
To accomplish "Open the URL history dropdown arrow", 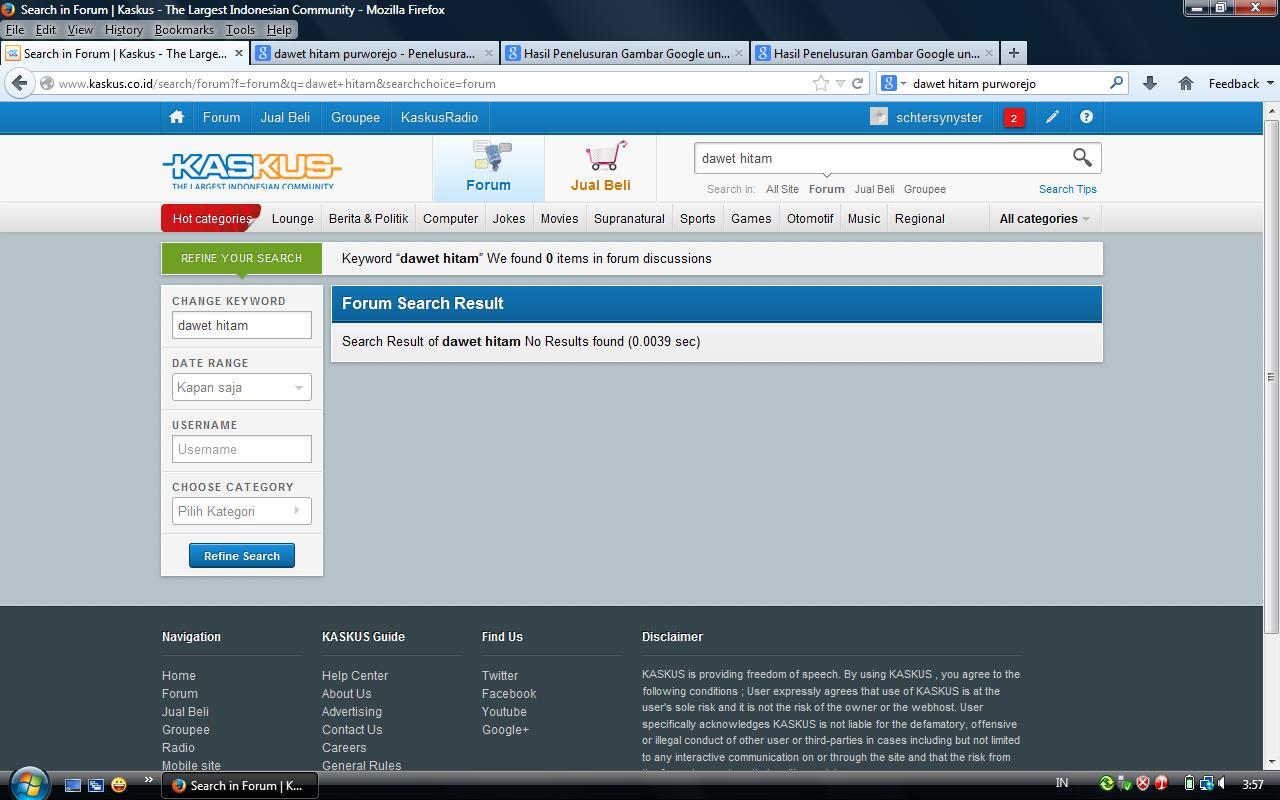I will coord(841,83).
